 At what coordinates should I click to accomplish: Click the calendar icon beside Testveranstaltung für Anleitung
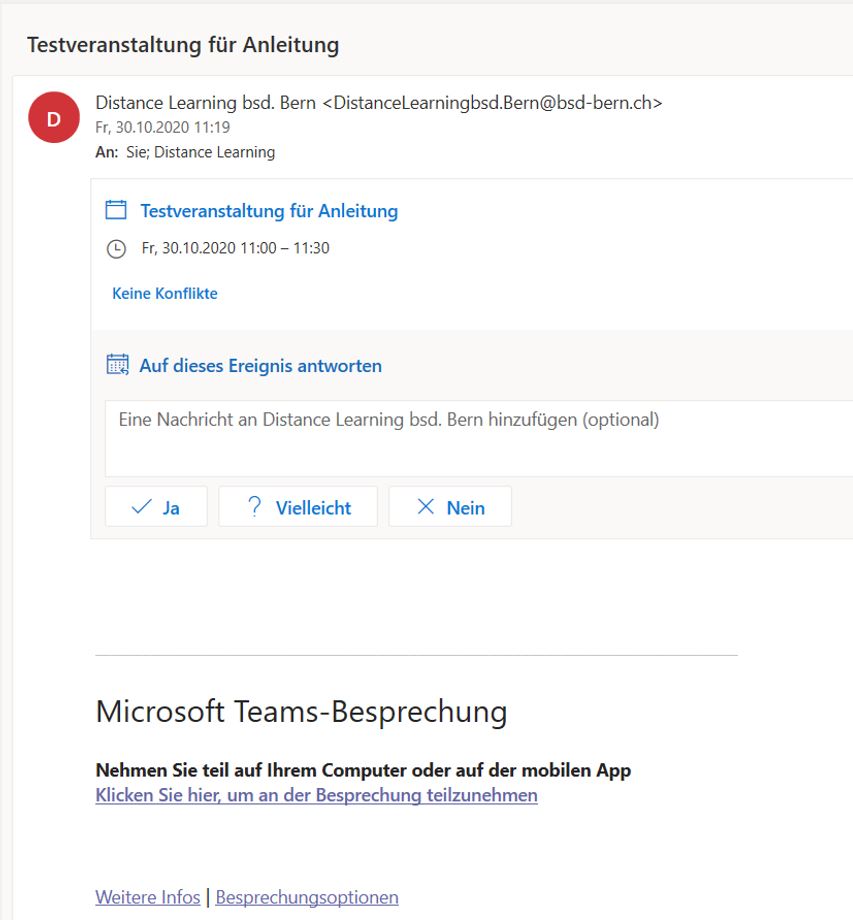pyautogui.click(x=116, y=210)
